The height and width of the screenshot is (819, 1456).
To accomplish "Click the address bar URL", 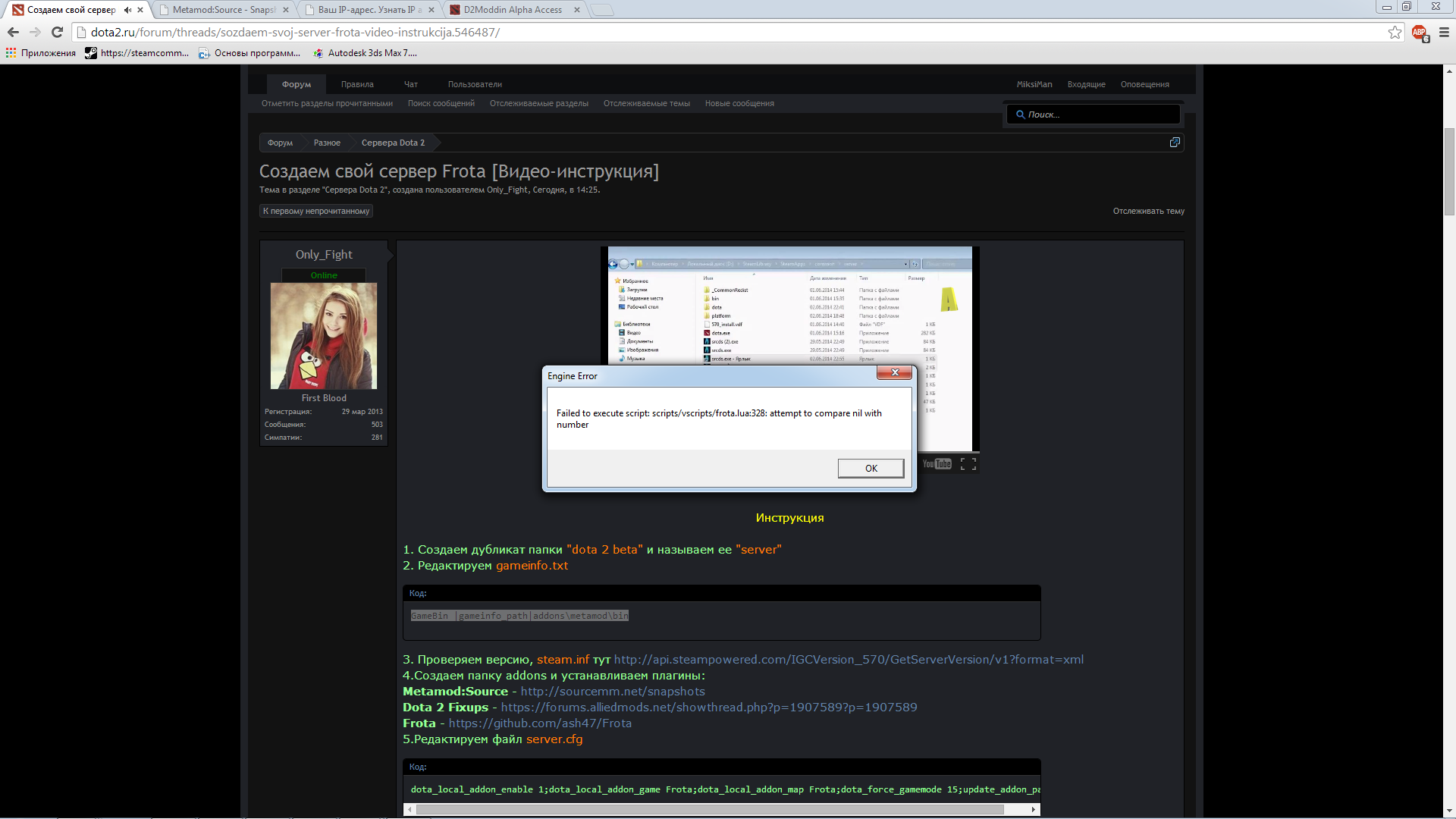I will click(295, 32).
